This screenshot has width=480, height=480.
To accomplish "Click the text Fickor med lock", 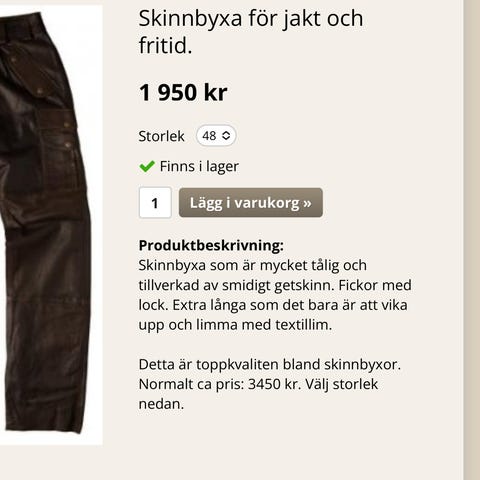I will pyautogui.click(x=275, y=295).
